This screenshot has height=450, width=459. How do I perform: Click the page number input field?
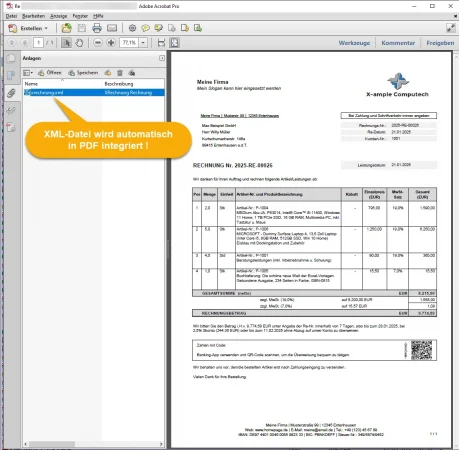coord(38,43)
